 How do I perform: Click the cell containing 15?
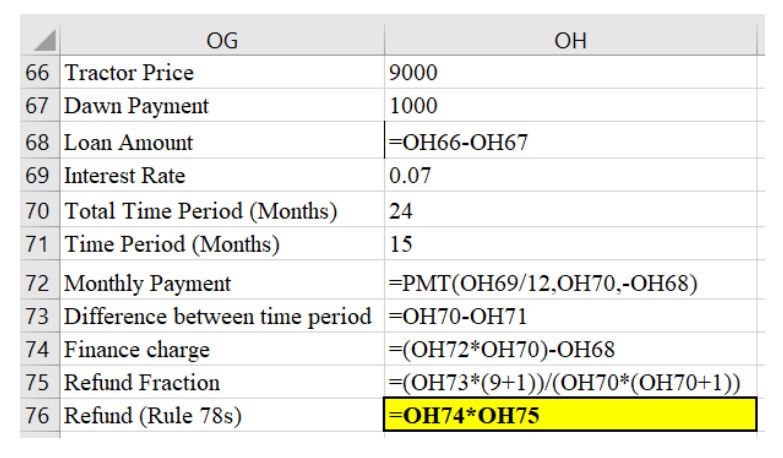tap(570, 244)
